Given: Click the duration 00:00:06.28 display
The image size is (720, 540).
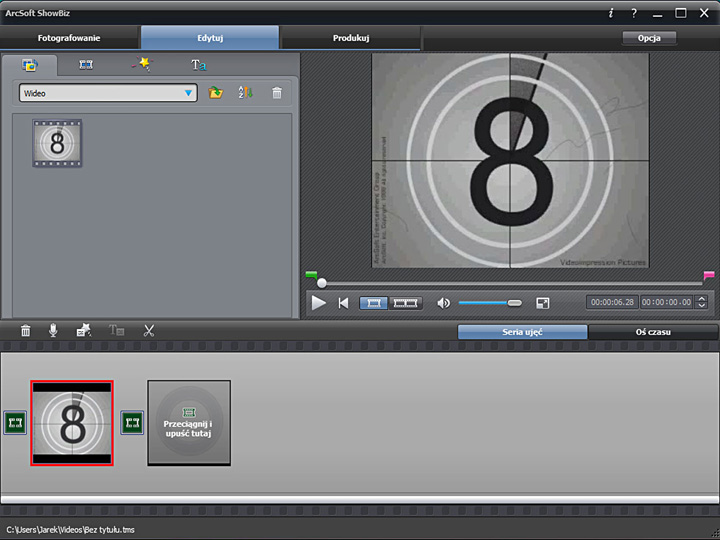Looking at the screenshot, I should pyautogui.click(x=612, y=302).
